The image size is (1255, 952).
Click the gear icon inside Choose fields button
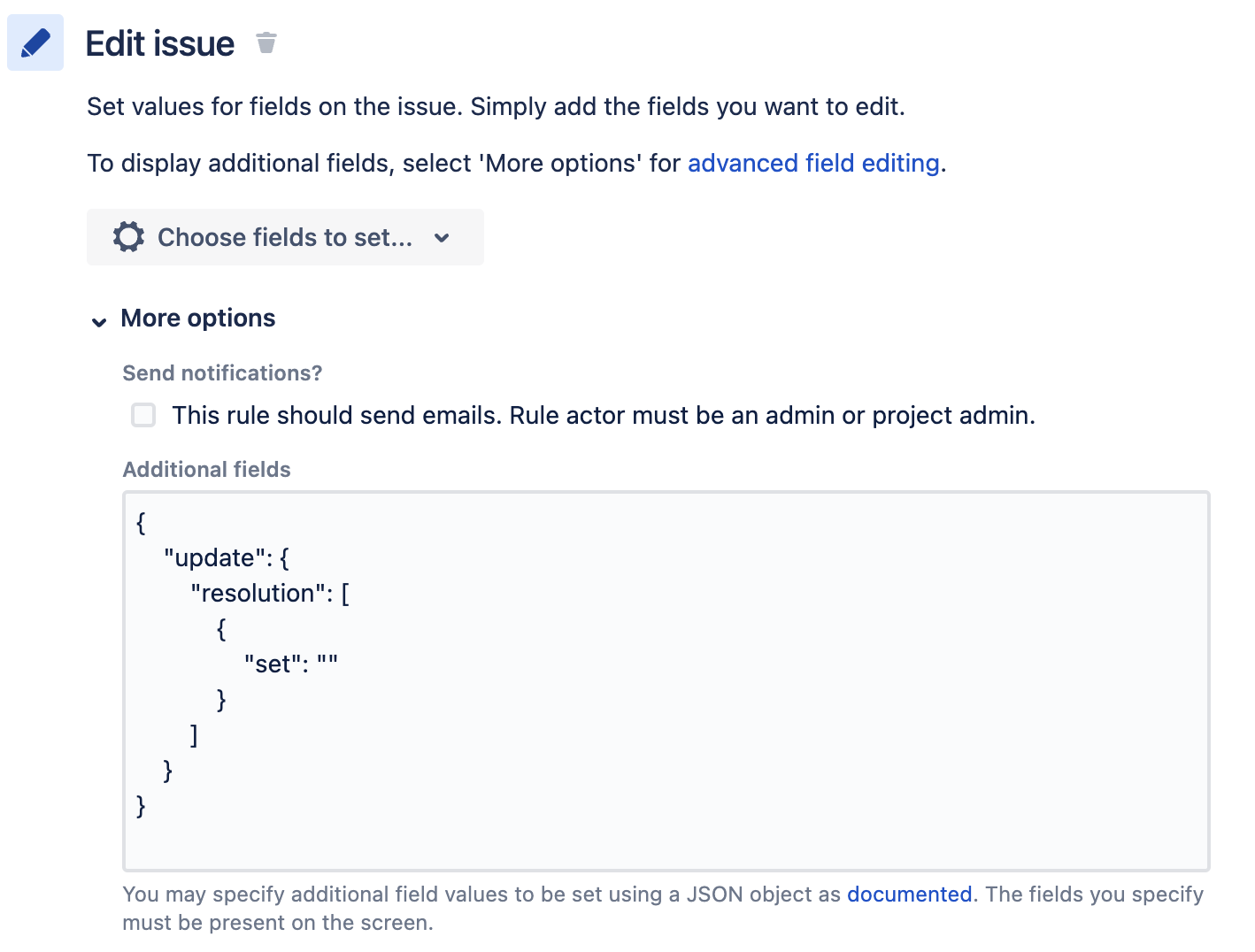point(128,236)
